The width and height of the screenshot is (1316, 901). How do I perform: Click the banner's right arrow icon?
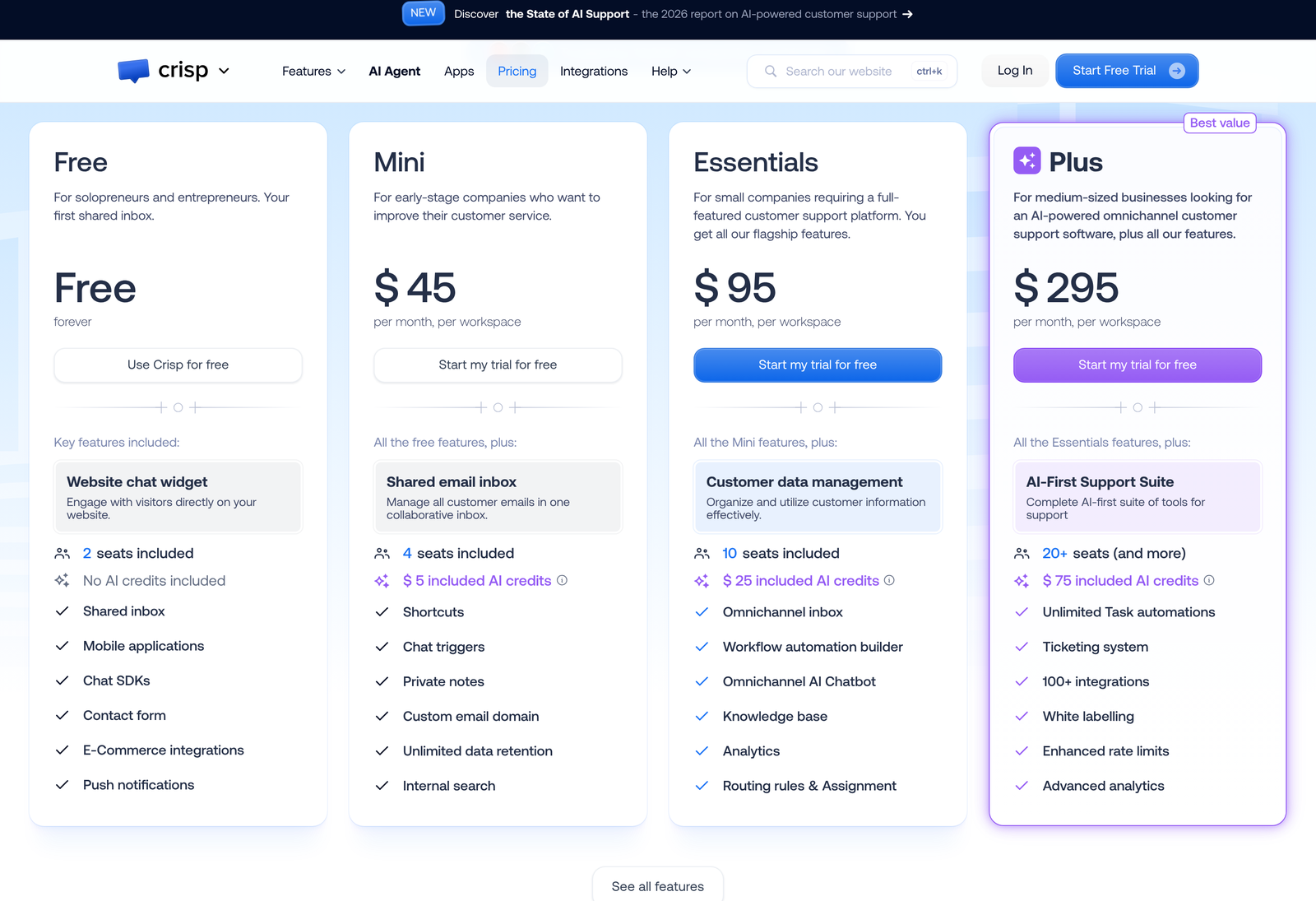point(907,14)
